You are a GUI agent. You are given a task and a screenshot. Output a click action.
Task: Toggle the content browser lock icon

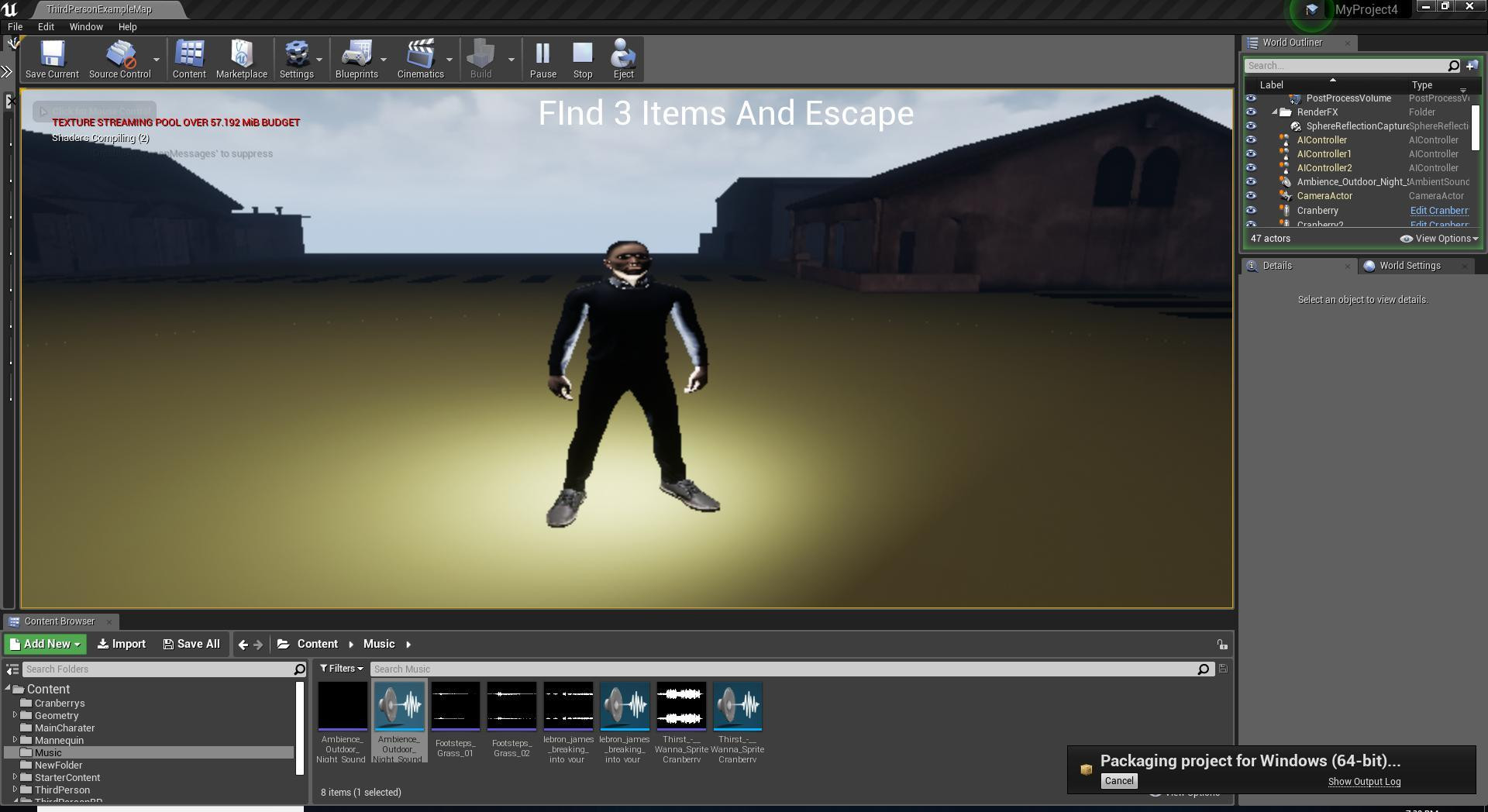(1222, 645)
